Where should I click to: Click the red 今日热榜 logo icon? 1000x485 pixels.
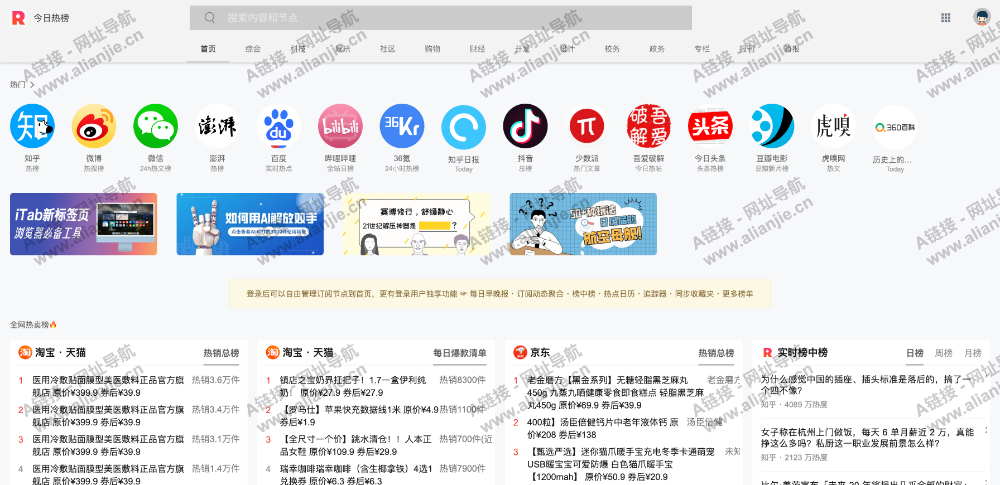point(18,18)
